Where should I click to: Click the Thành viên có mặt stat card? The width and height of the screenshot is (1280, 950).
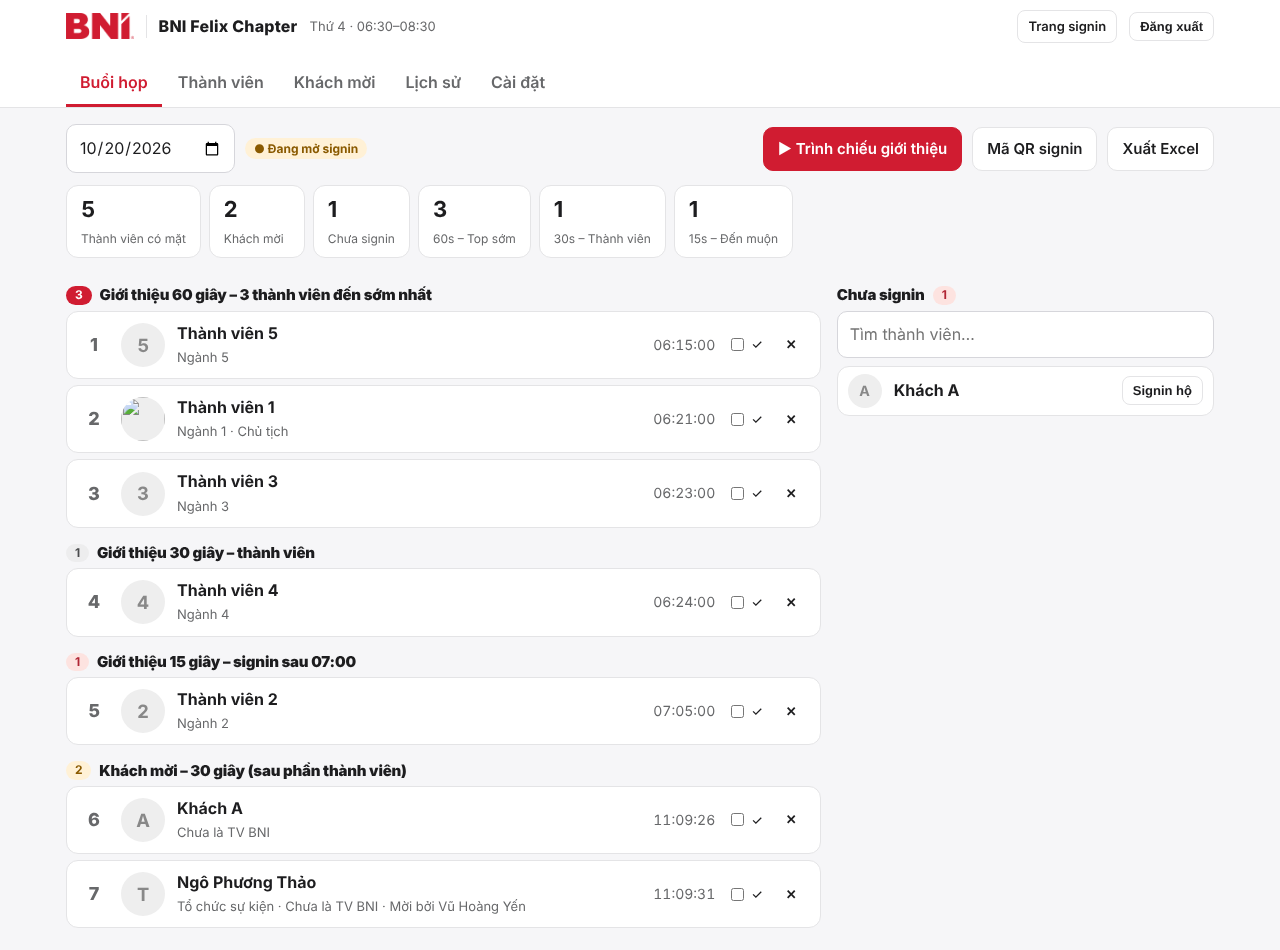(x=133, y=221)
